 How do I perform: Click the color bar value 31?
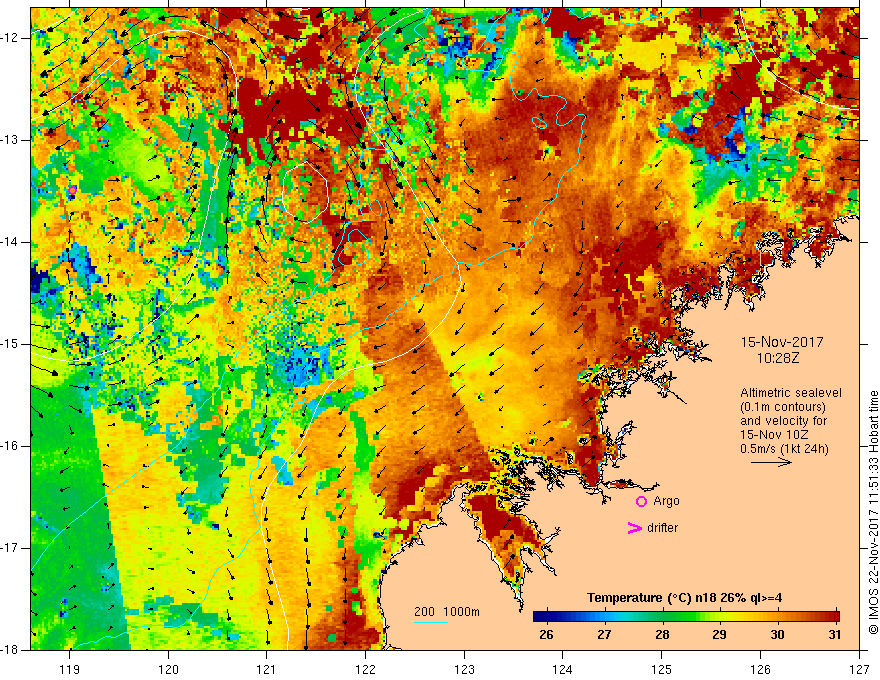pos(835,635)
